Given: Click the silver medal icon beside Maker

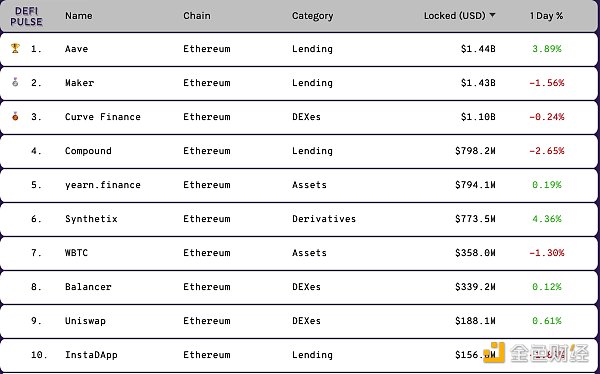Looking at the screenshot, I should point(15,82).
